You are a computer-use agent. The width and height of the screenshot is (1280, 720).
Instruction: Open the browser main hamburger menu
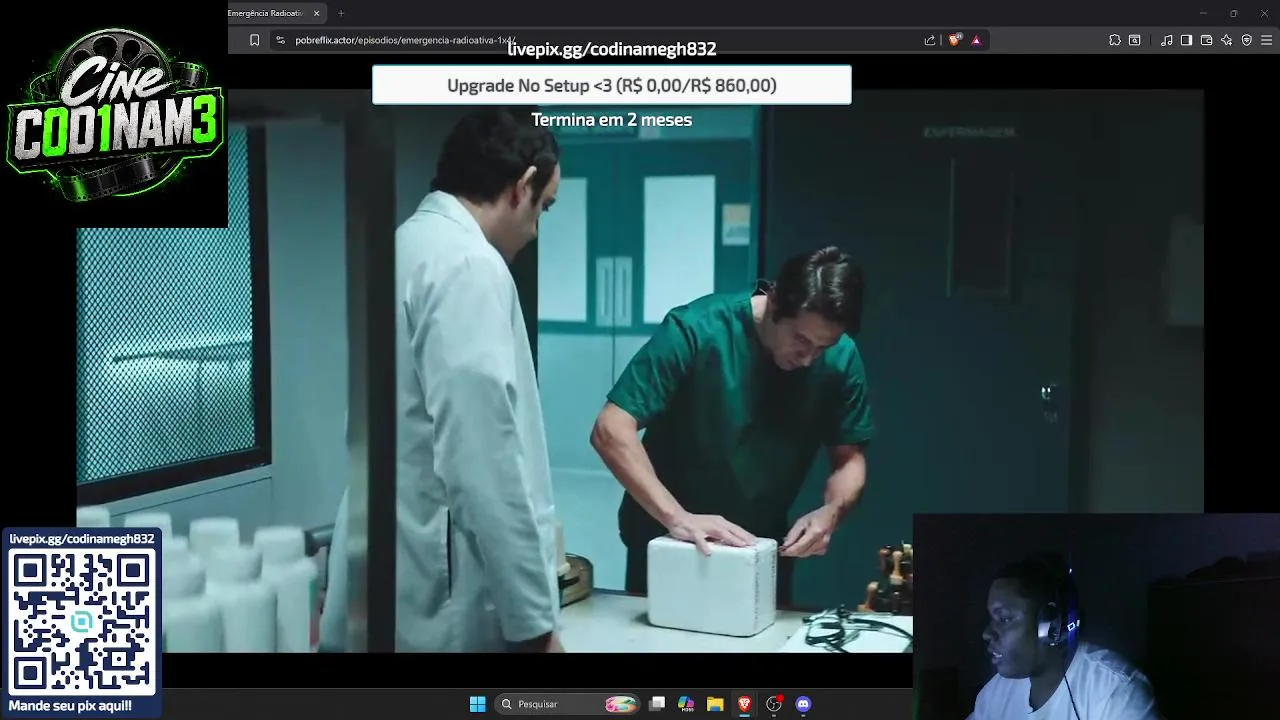(x=1266, y=40)
